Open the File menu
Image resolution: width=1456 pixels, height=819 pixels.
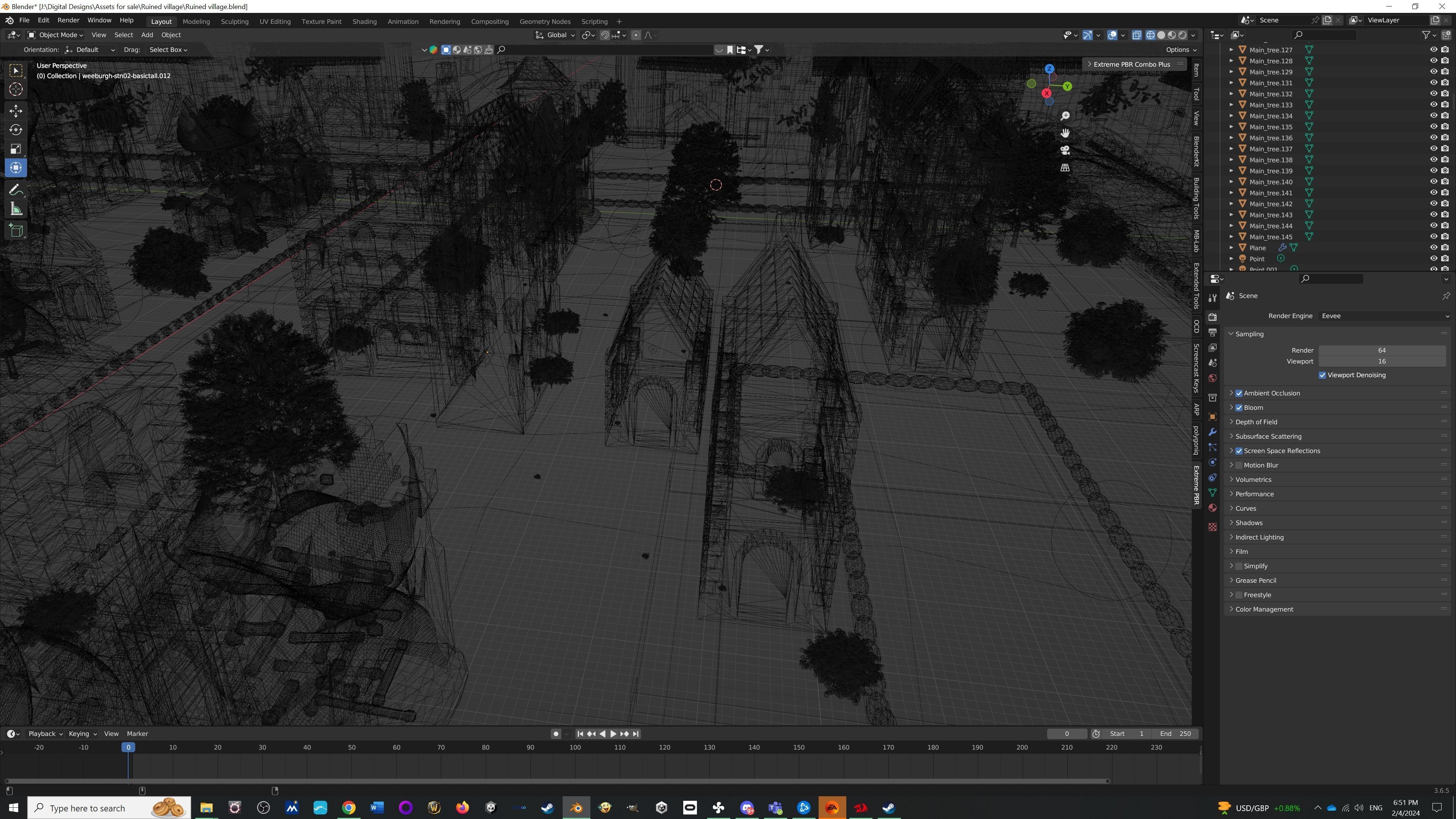pos(24,20)
